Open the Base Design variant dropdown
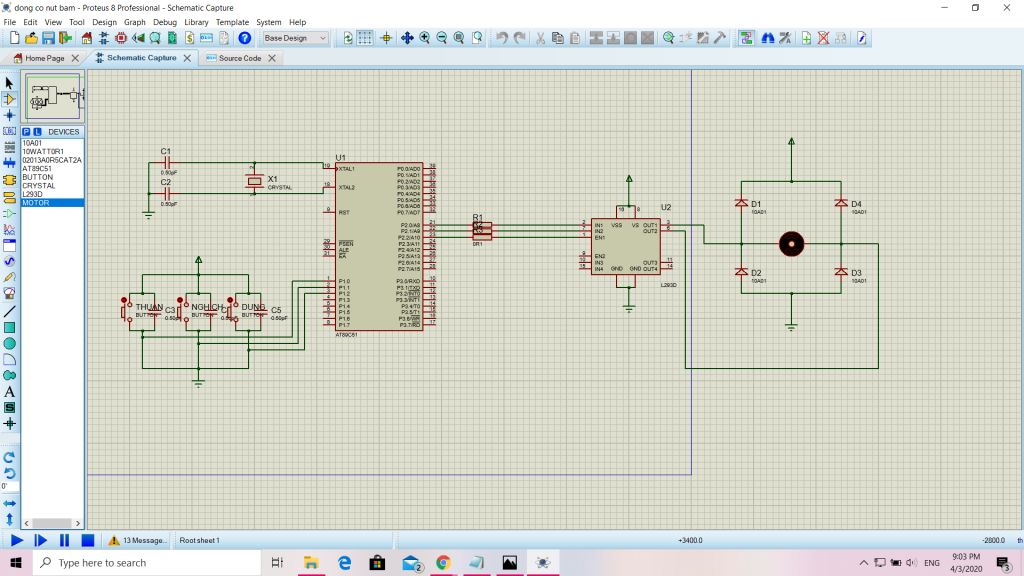This screenshot has width=1024, height=576. click(x=295, y=38)
